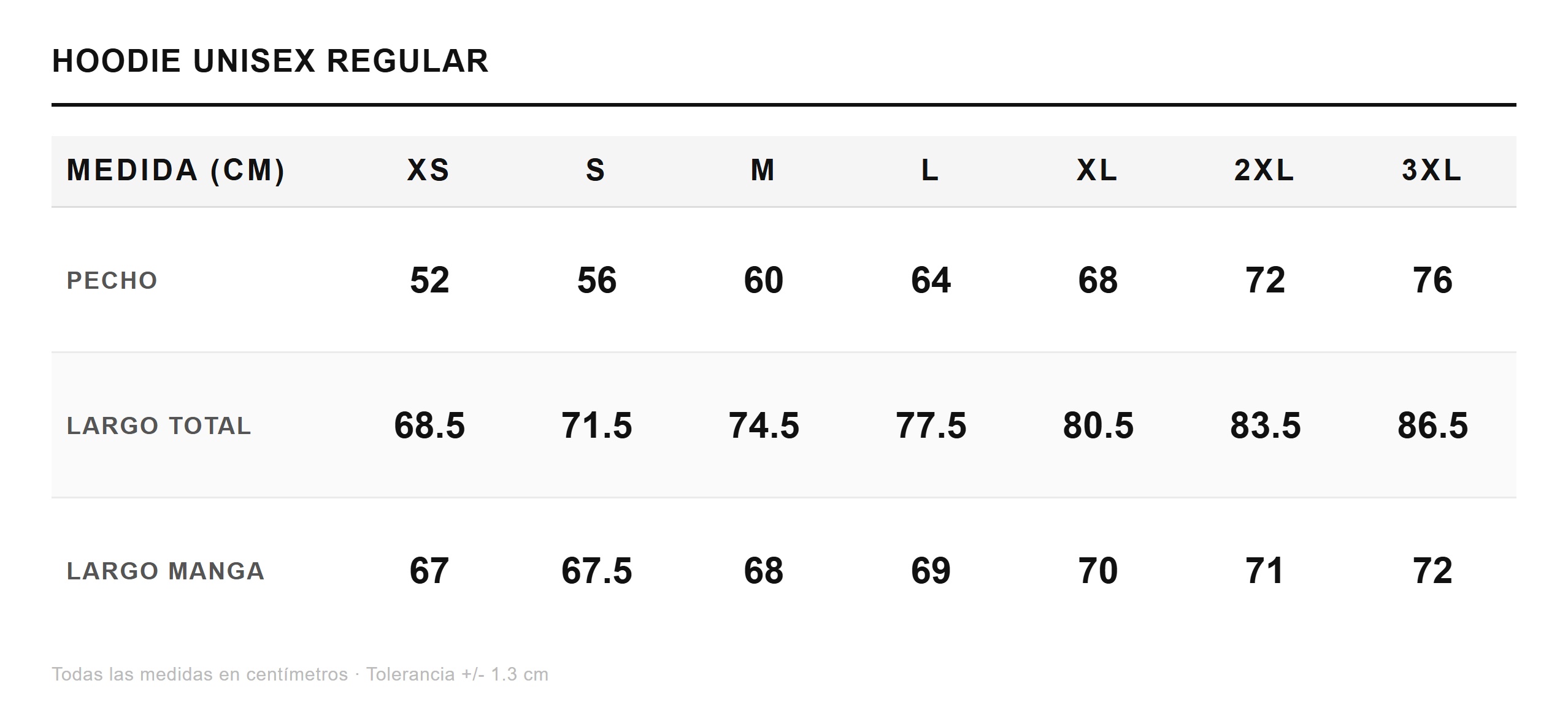
Task: Click the 3XL size column header
Action: pyautogui.click(x=1432, y=170)
